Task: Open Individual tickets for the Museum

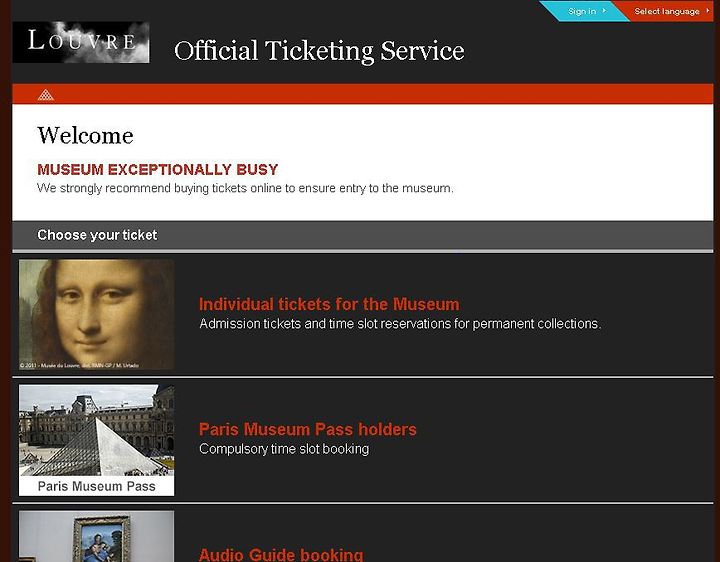Action: pos(329,304)
